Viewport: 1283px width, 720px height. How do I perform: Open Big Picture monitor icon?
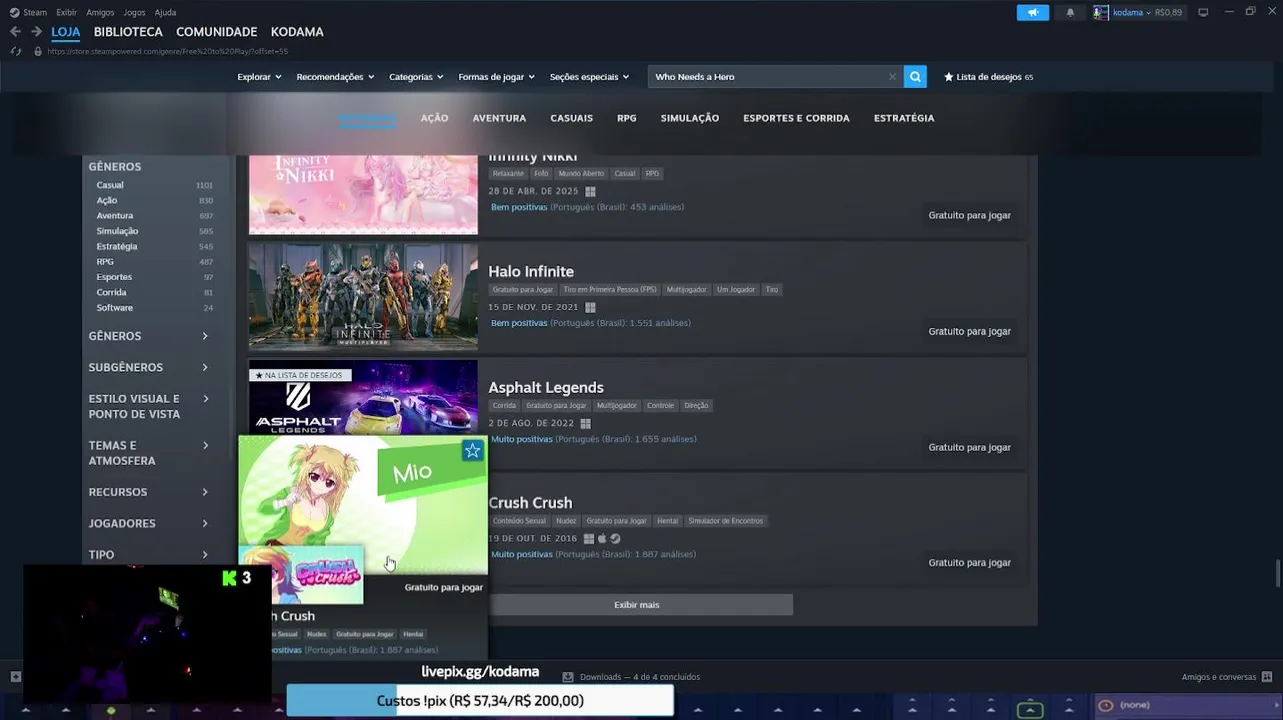[1203, 12]
